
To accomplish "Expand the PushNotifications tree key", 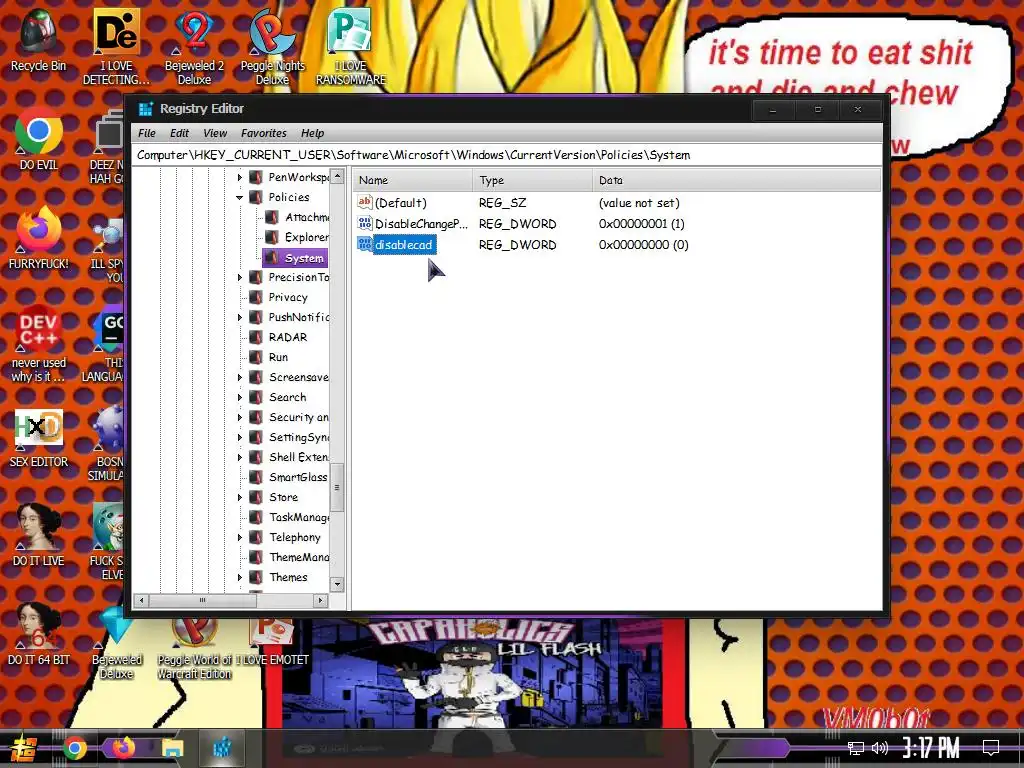I will 240,317.
